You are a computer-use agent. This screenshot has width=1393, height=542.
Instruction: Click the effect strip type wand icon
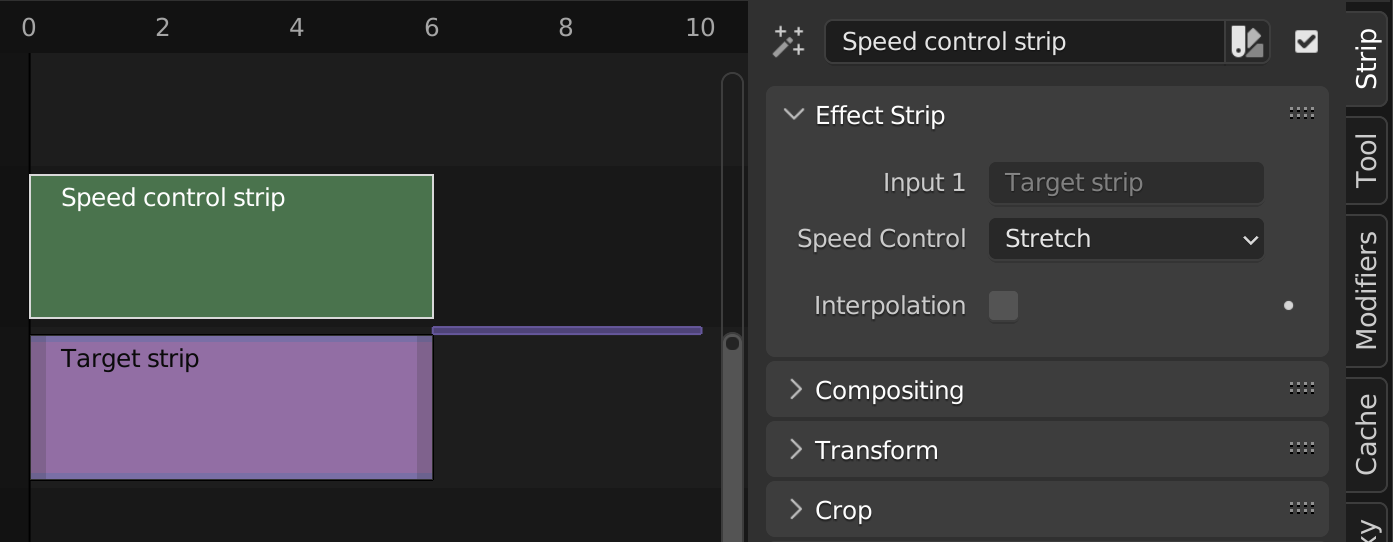coord(789,42)
